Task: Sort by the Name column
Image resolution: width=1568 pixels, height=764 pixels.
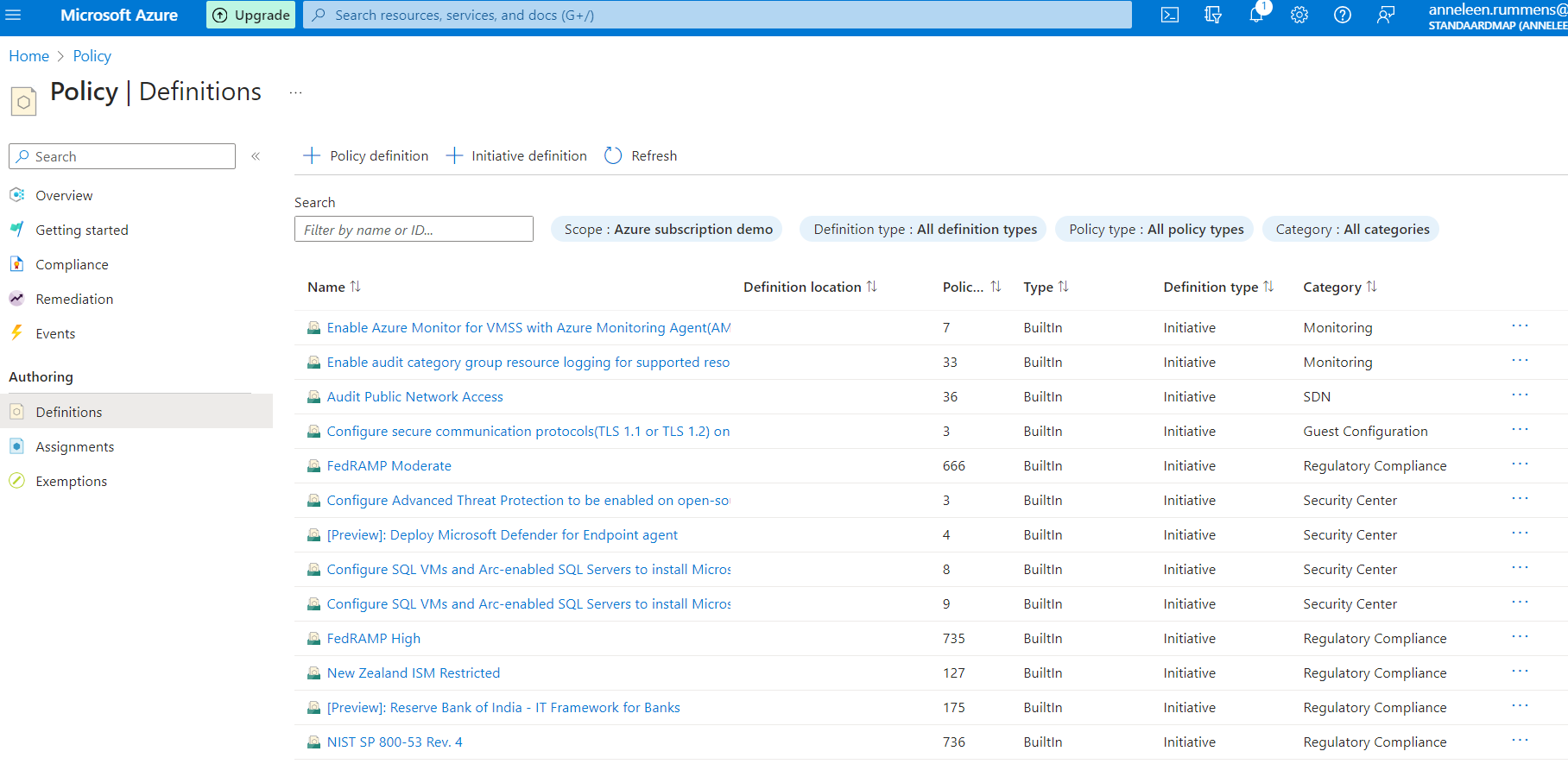Action: [x=334, y=287]
